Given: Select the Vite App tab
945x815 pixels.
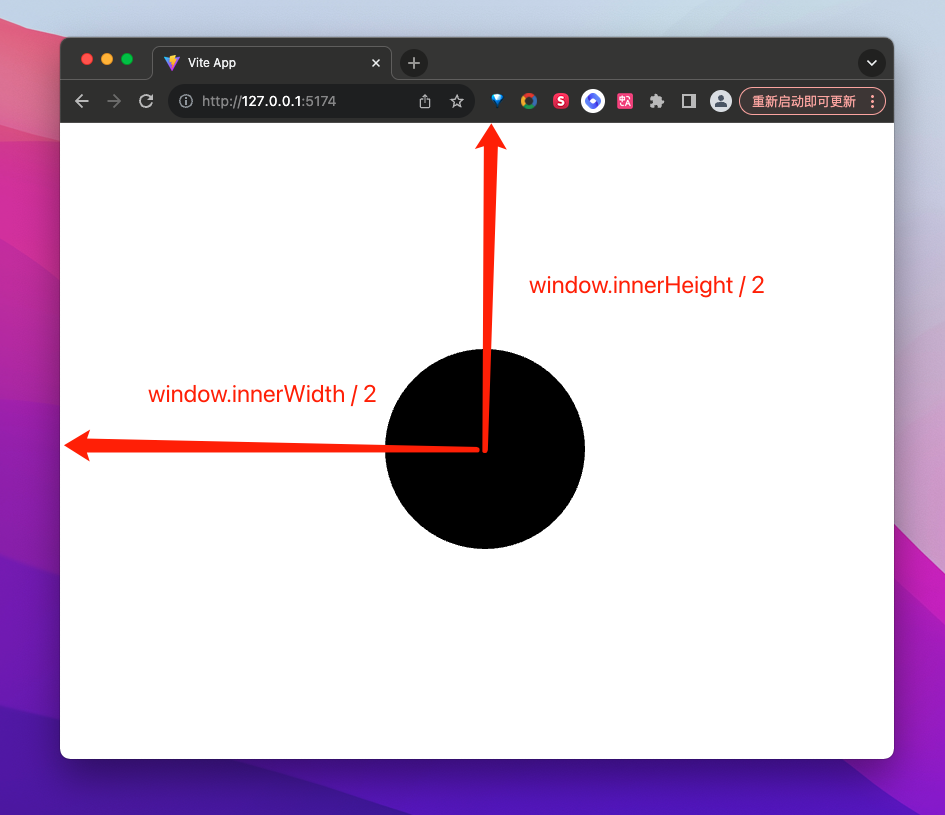Looking at the screenshot, I should pyautogui.click(x=272, y=63).
